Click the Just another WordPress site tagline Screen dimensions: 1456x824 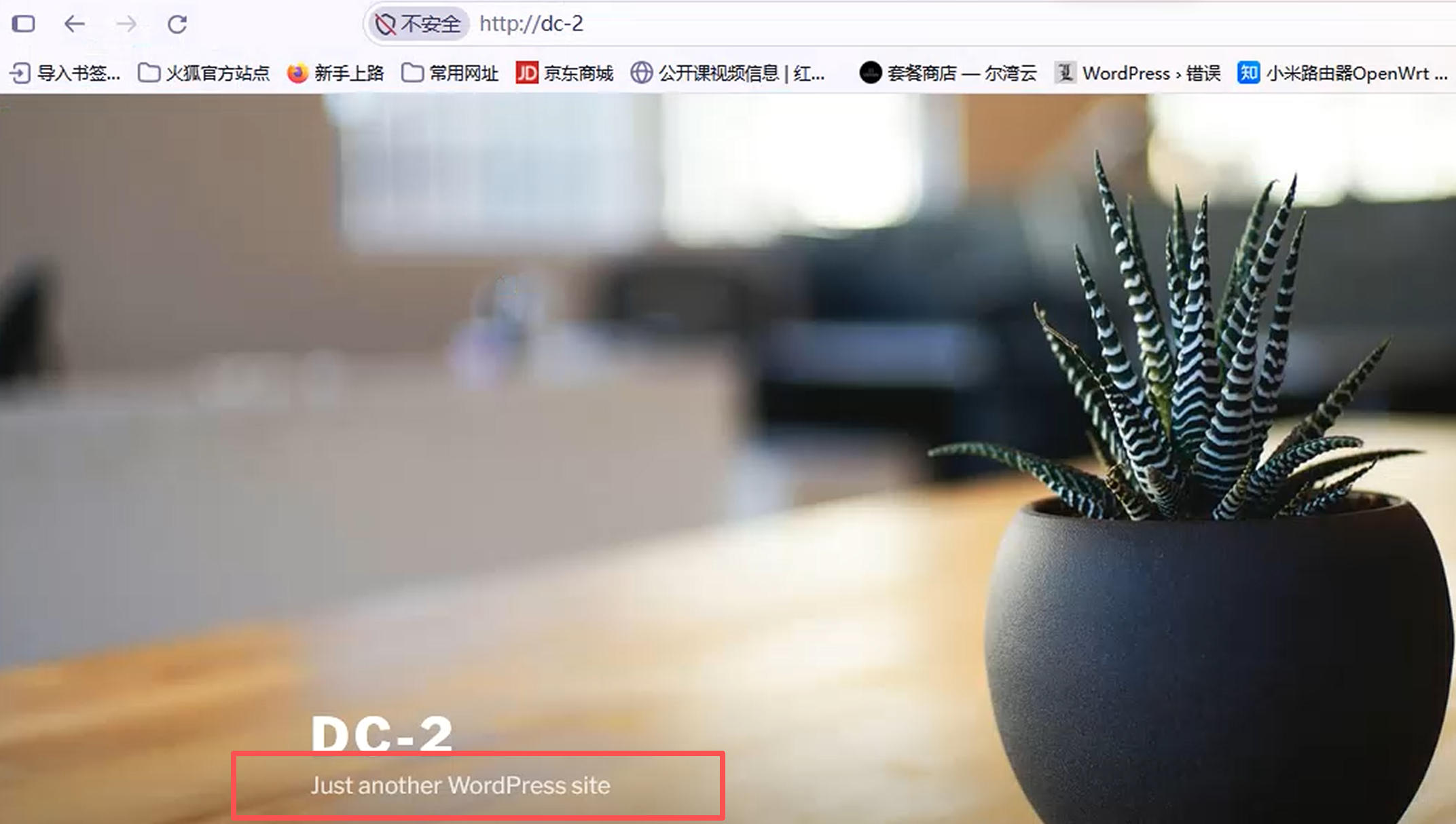460,785
